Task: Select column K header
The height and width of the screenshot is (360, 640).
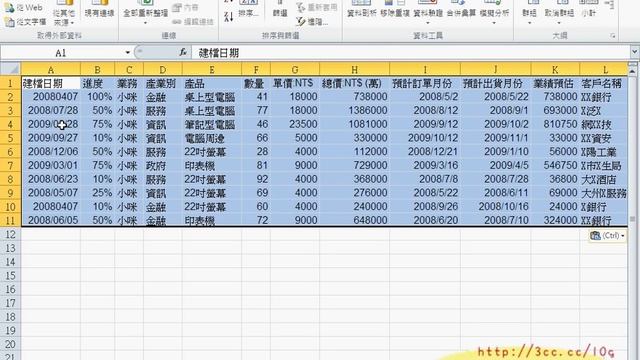Action: (555, 69)
